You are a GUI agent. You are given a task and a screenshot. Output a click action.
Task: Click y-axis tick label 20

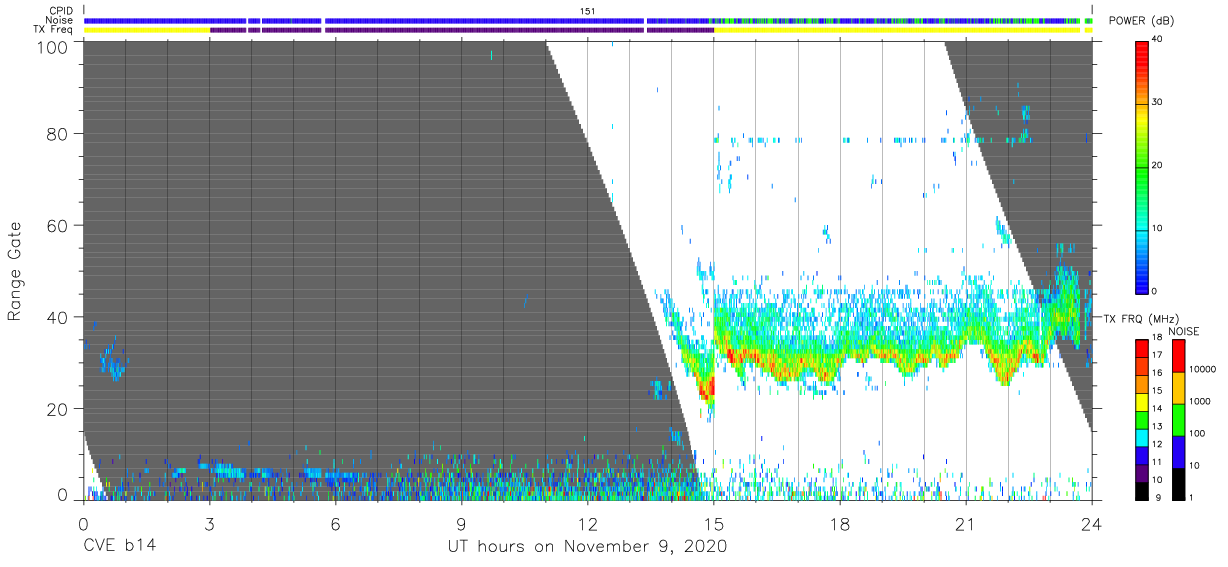[x=57, y=408]
